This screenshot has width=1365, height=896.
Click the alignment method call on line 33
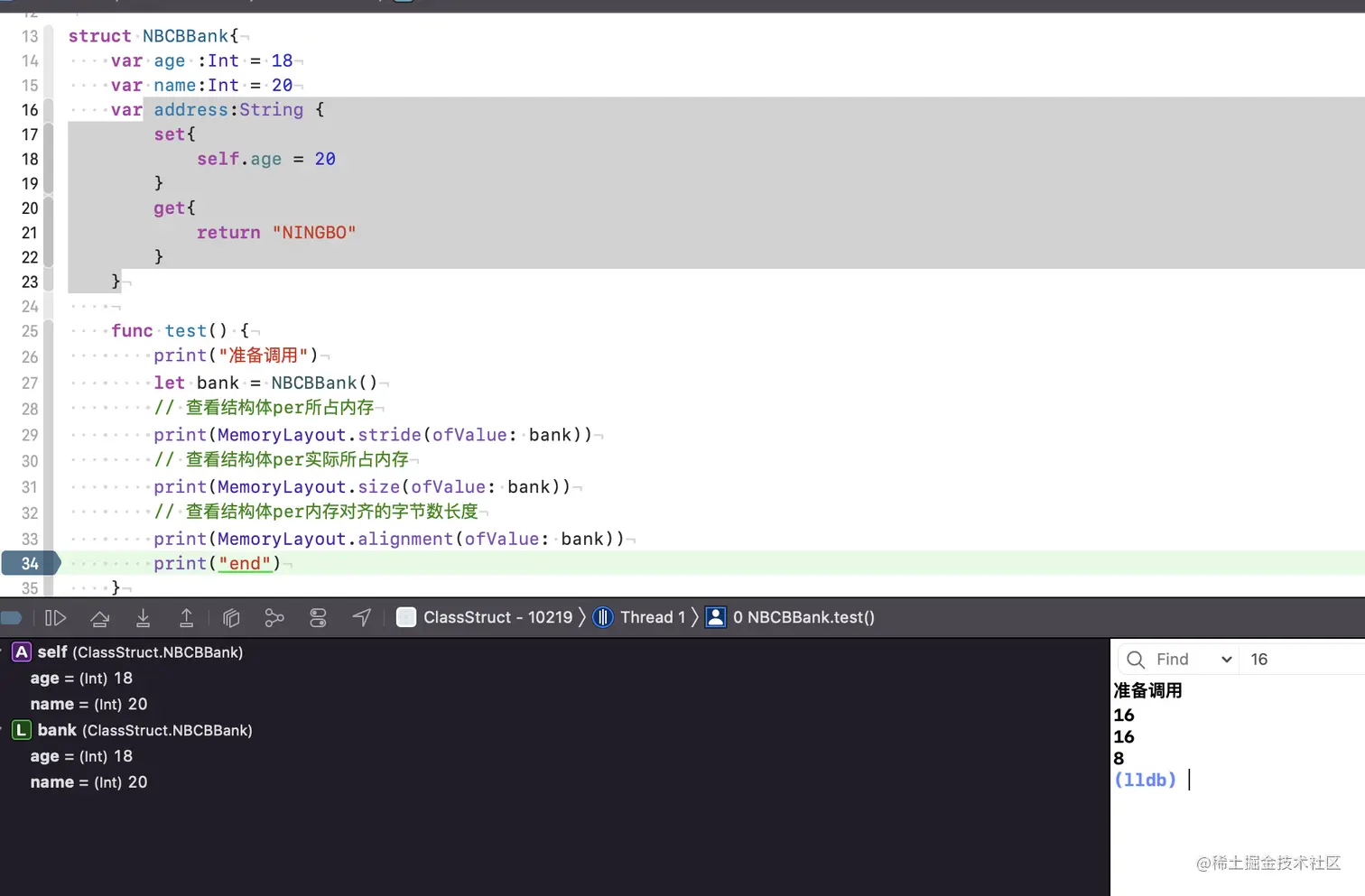tap(405, 539)
